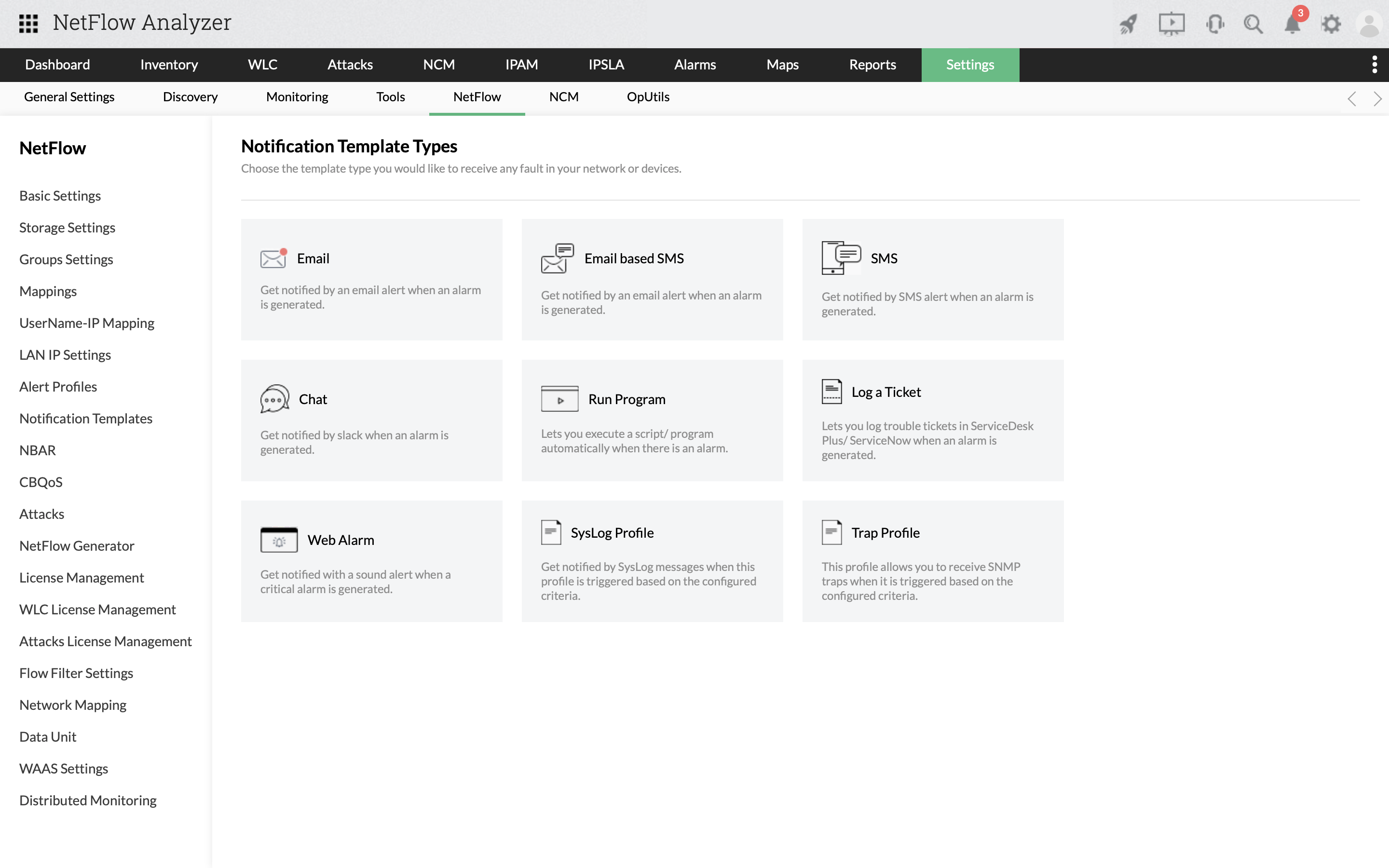This screenshot has height=868, width=1389.
Task: Open Alert Profiles in sidebar
Action: coord(58,386)
